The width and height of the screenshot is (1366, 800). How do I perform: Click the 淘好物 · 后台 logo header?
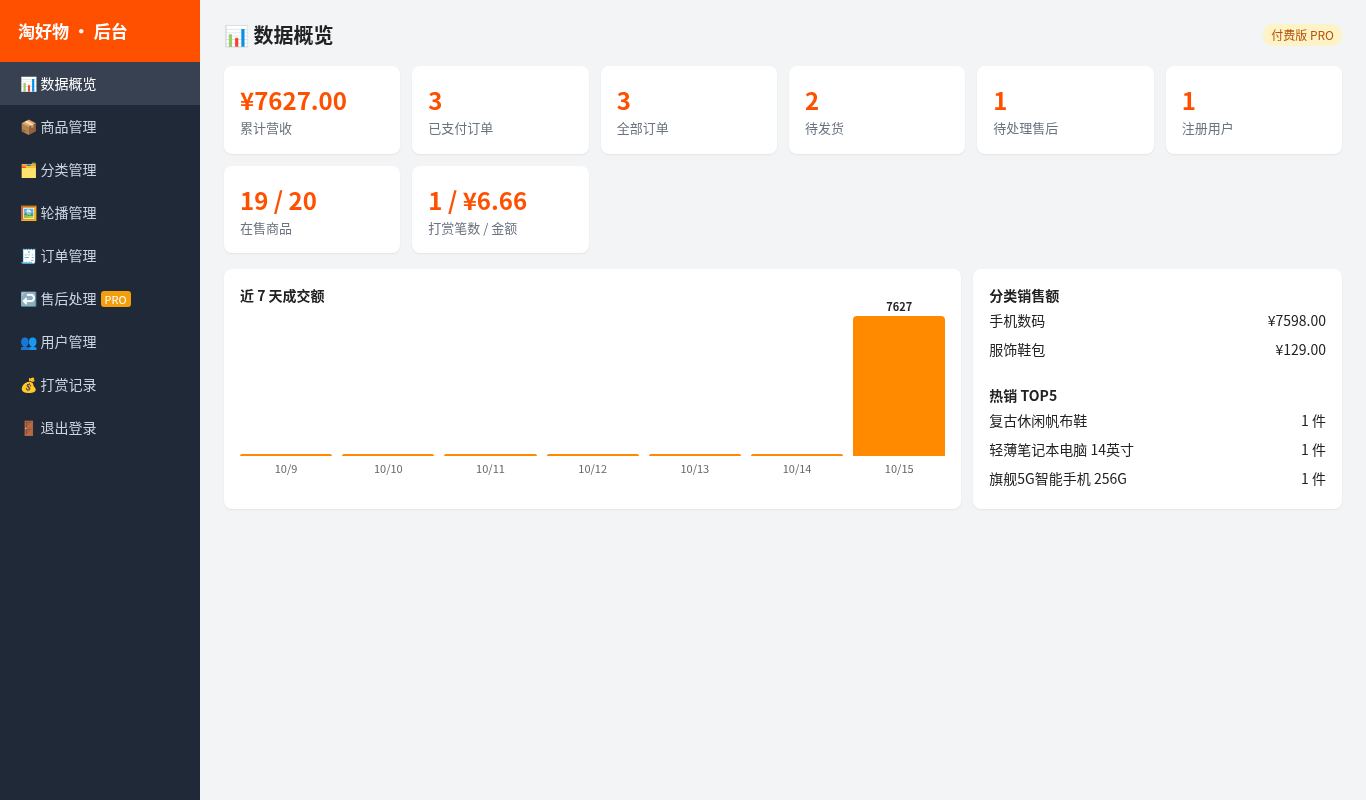point(100,31)
